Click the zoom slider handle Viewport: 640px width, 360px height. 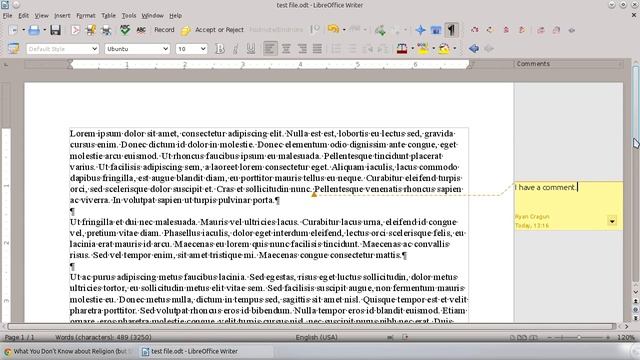coord(579,338)
